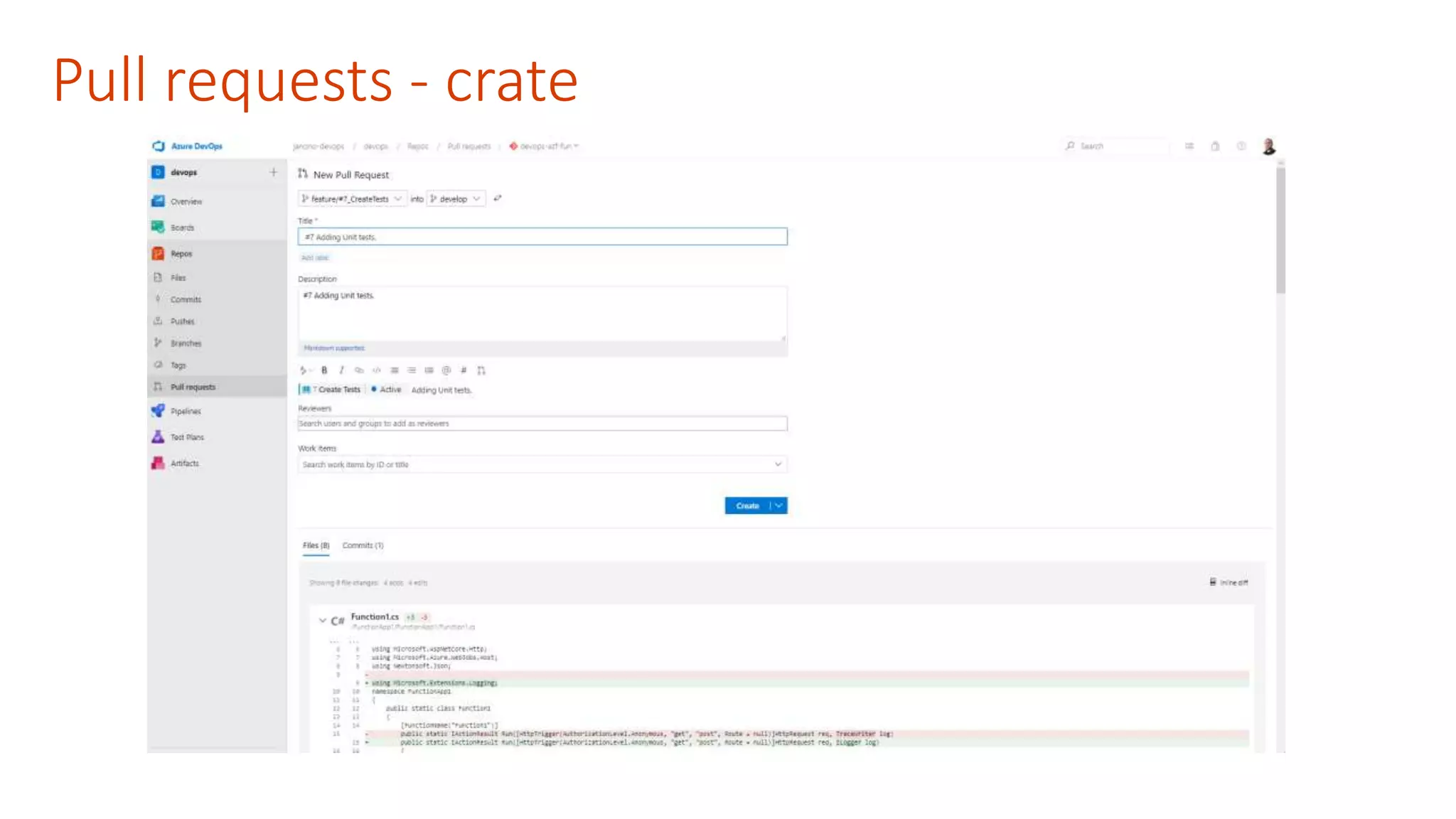Toggle bold formatting in description toolbar
The image size is (1456, 819).
pos(324,370)
